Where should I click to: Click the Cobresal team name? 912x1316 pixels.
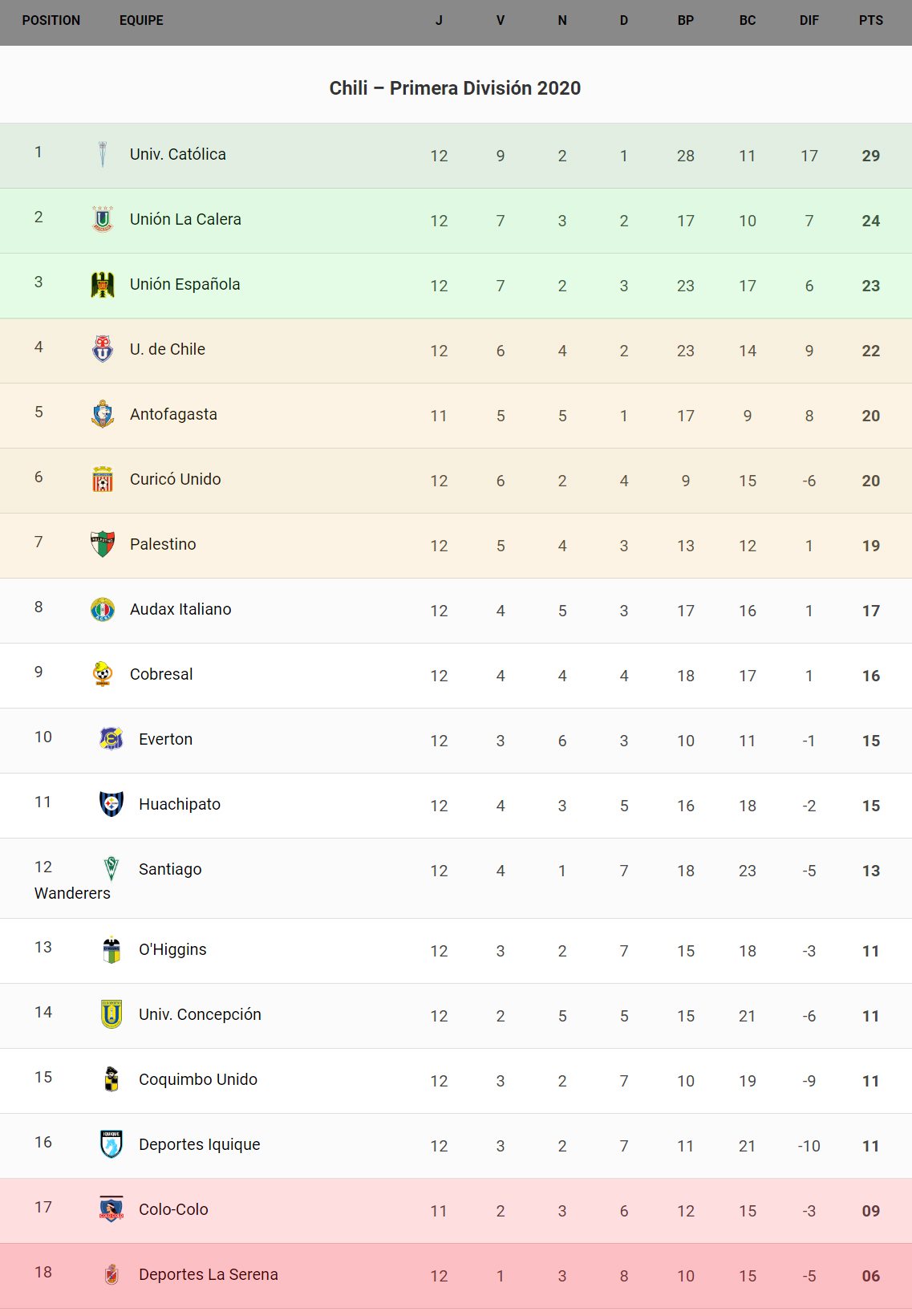[161, 674]
